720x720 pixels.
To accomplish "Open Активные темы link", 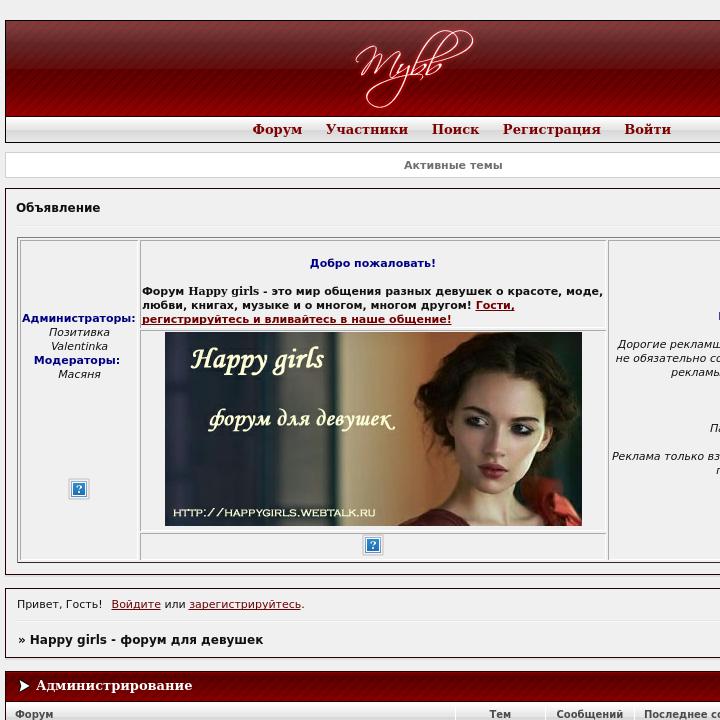I will (x=453, y=165).
